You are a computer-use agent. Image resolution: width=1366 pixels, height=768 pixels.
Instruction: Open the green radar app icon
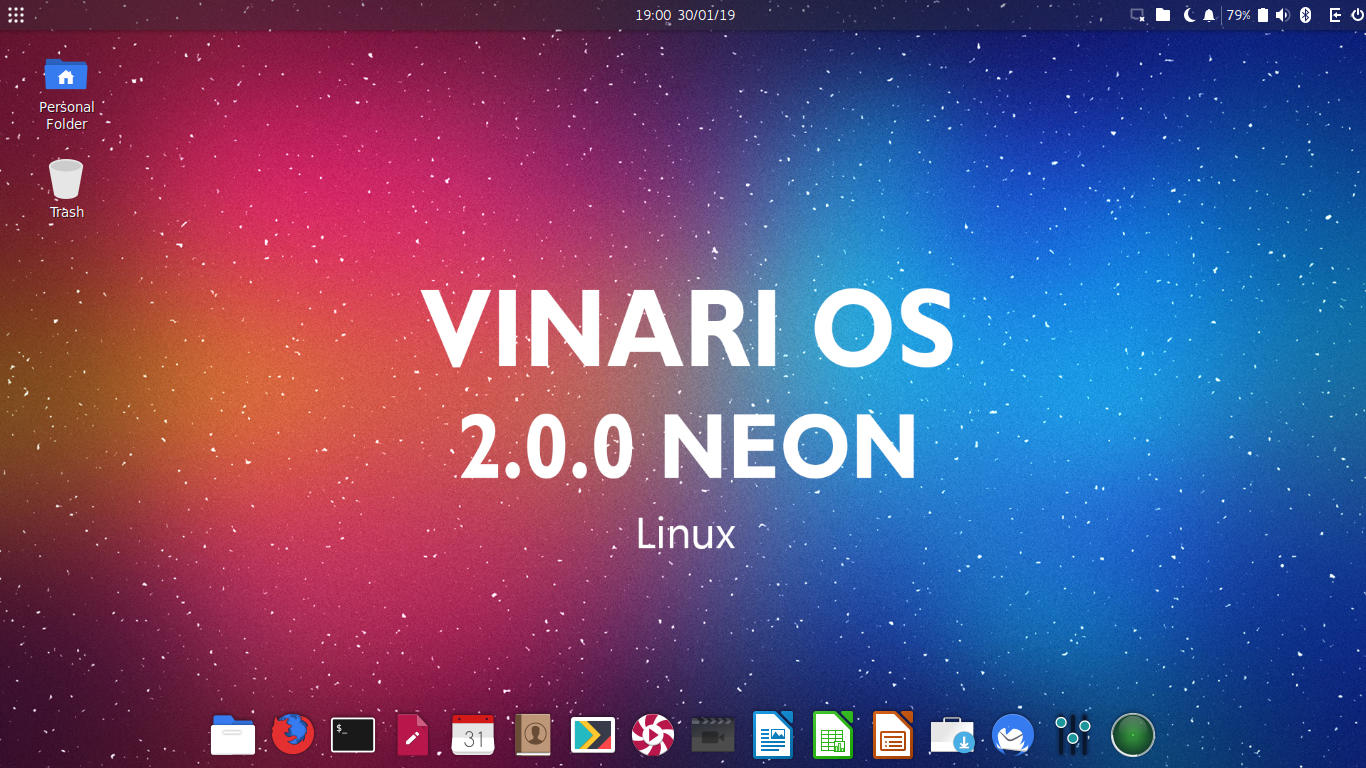point(1133,734)
